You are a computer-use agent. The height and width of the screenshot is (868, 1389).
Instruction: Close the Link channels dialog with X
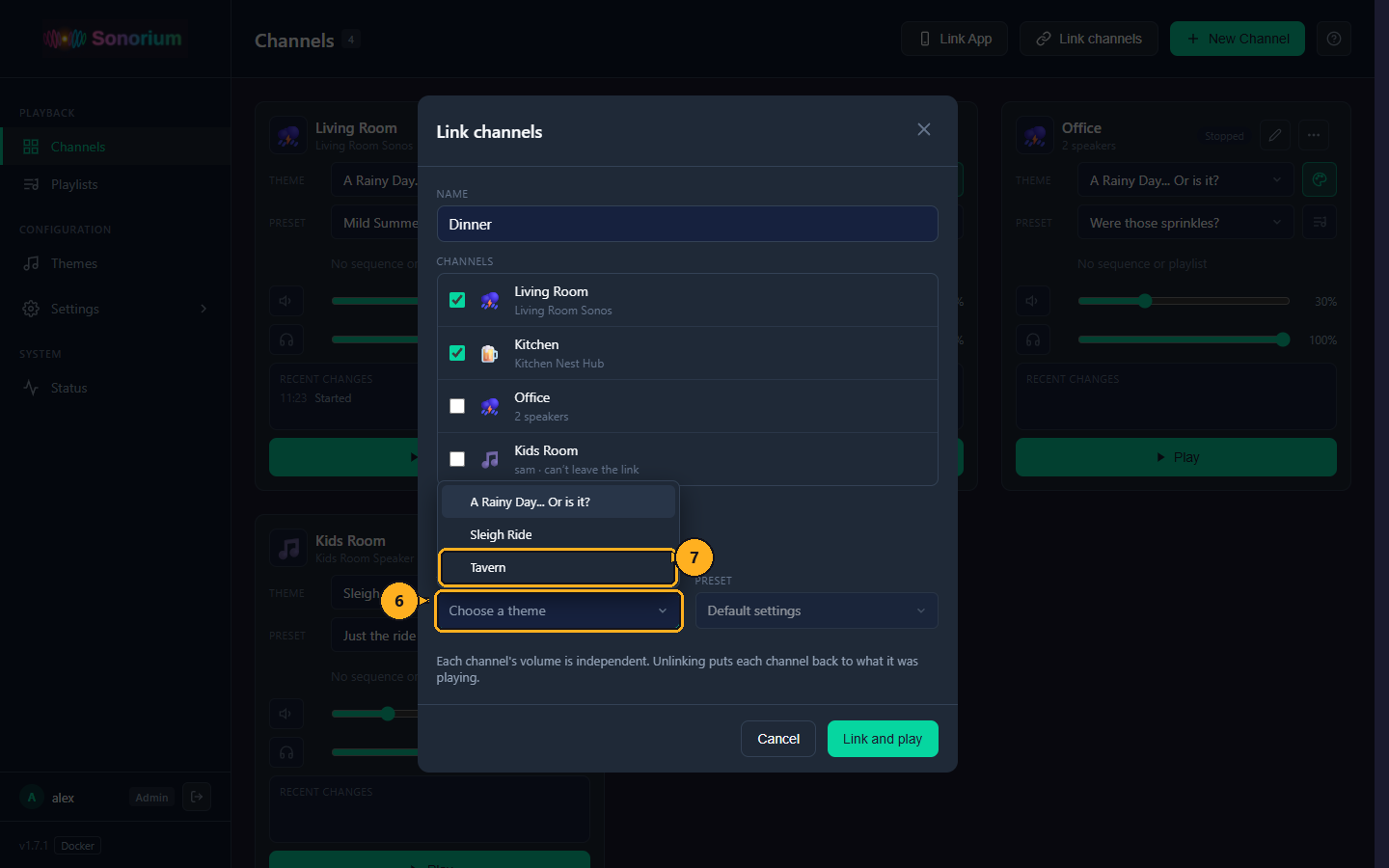(924, 129)
